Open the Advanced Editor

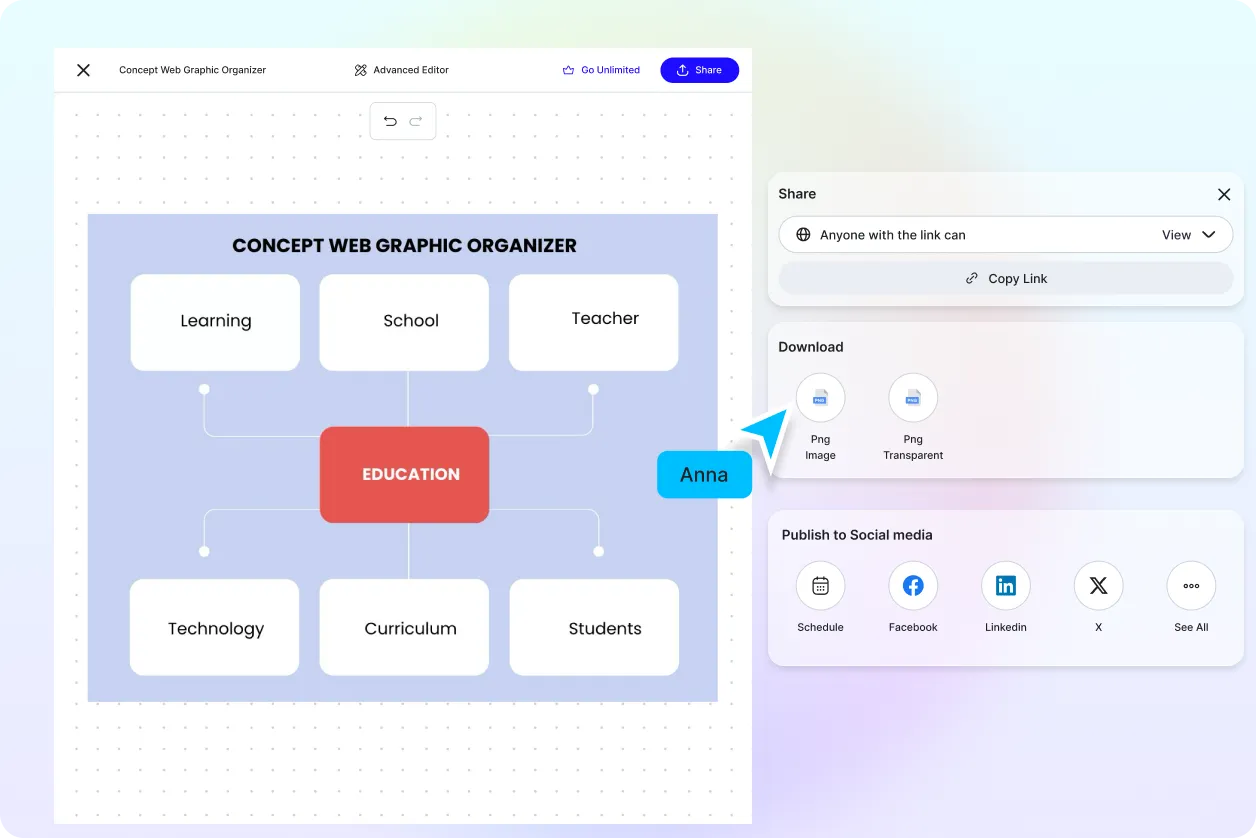click(400, 70)
